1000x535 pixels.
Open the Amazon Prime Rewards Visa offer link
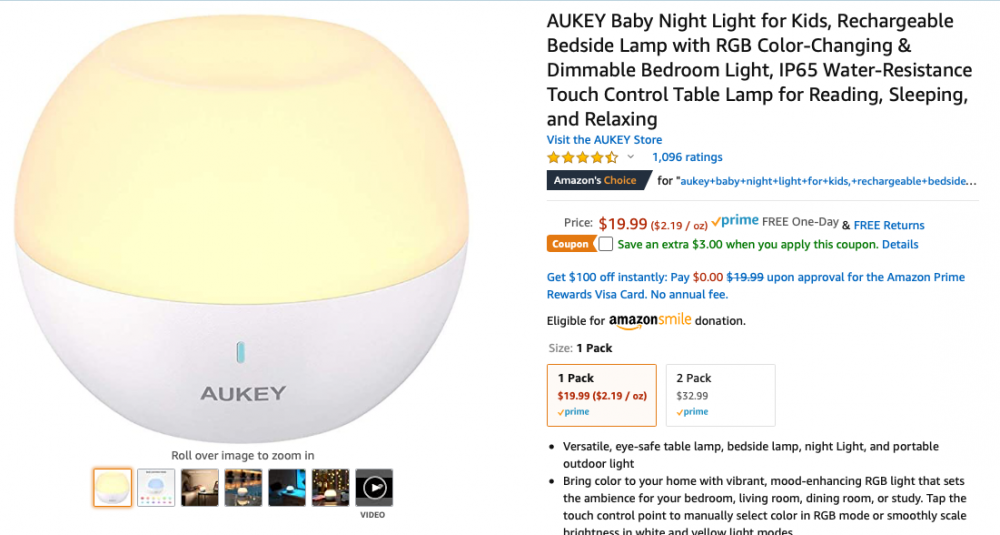[755, 286]
